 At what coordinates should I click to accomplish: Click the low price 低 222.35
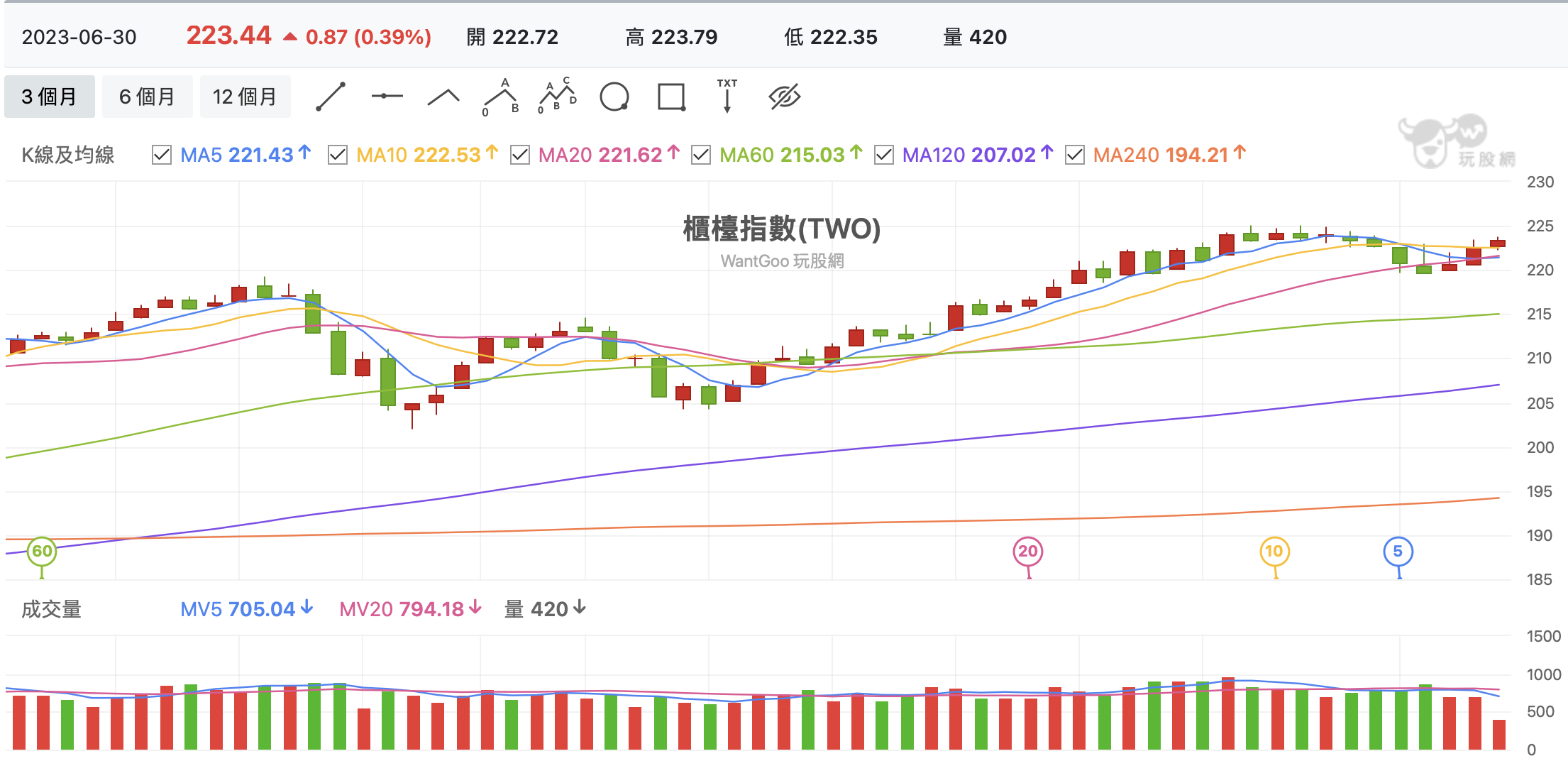tap(831, 37)
